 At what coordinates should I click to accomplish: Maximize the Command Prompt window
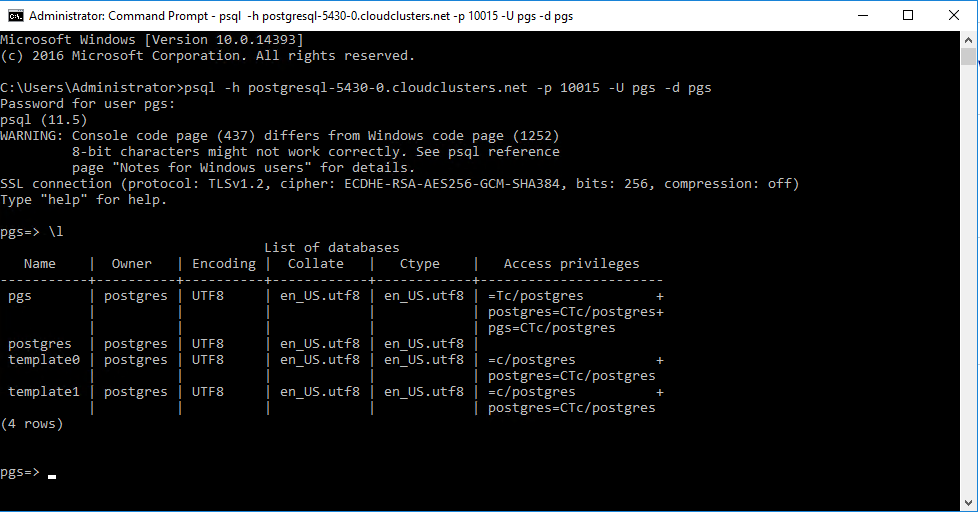pos(909,15)
